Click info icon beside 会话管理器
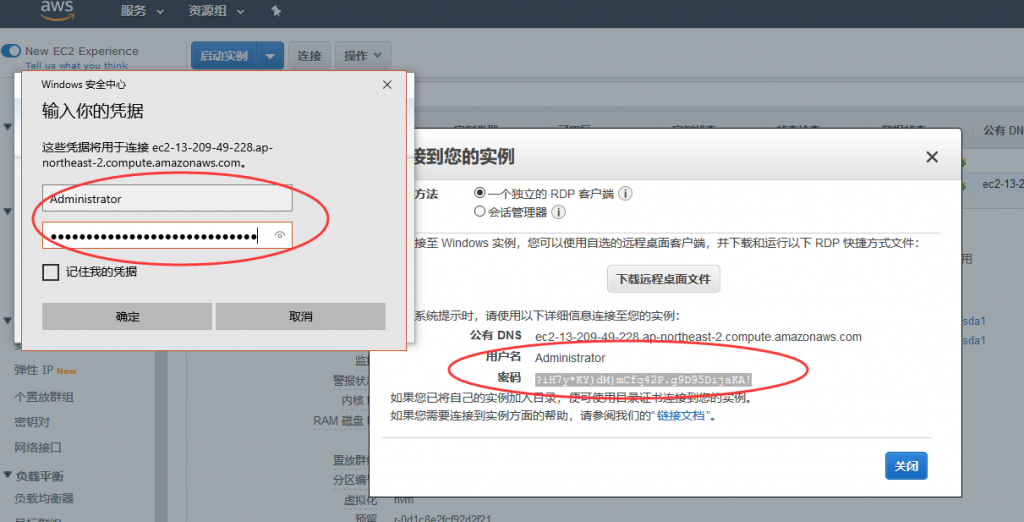The height and width of the screenshot is (522, 1024). (559, 212)
